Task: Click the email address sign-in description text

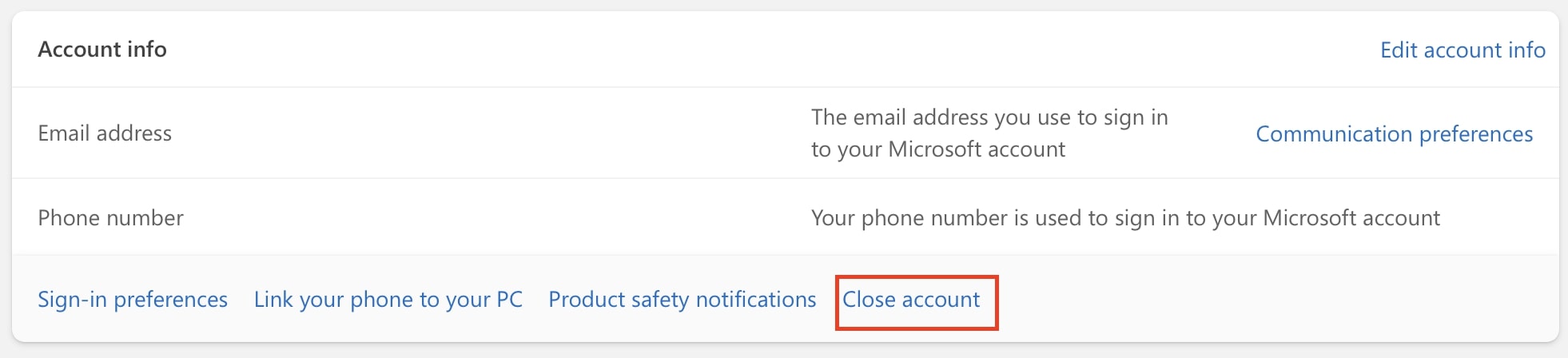Action: [989, 133]
